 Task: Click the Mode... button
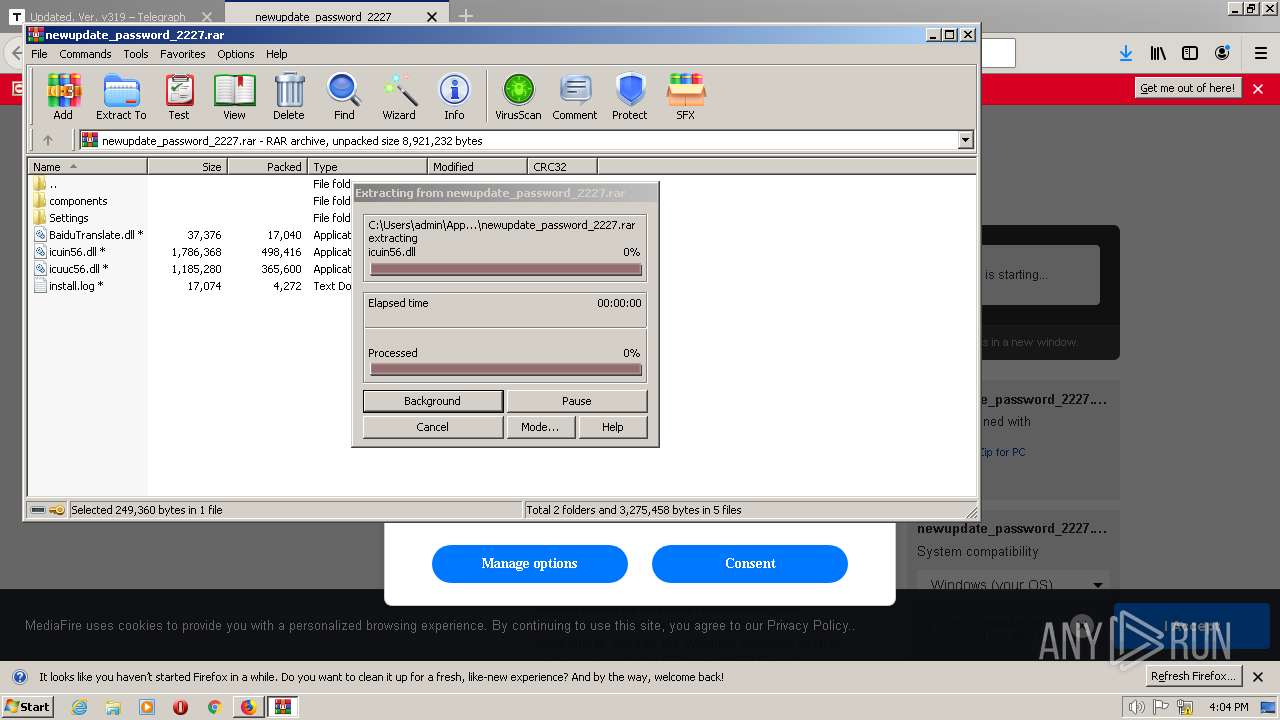pyautogui.click(x=540, y=427)
